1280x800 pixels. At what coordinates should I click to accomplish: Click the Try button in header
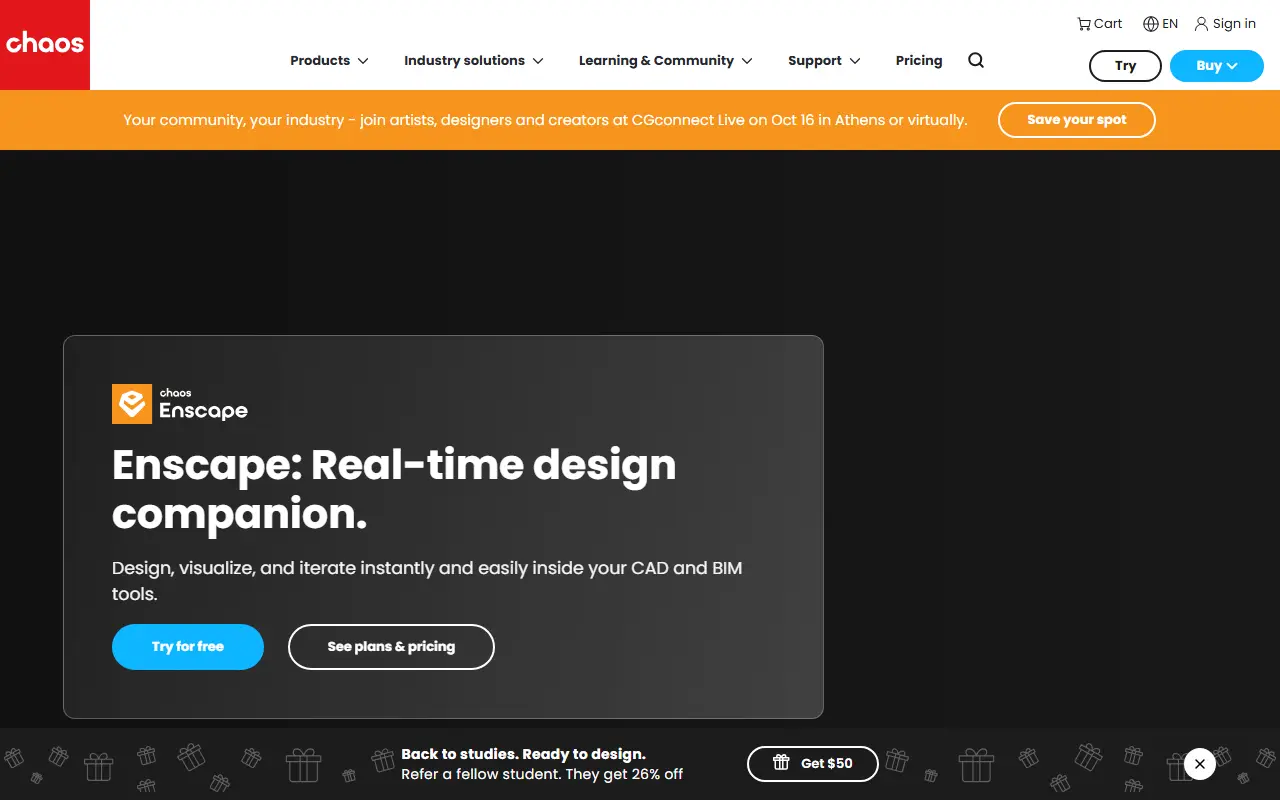(1125, 66)
